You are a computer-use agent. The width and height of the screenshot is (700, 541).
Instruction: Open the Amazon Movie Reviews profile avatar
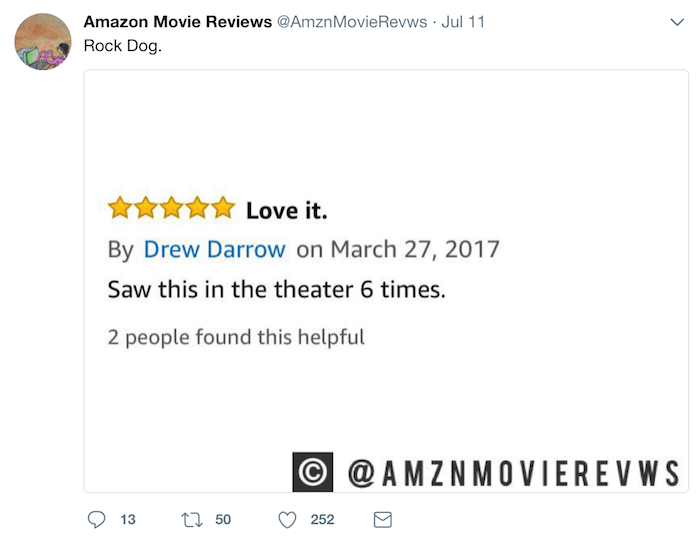pos(43,42)
